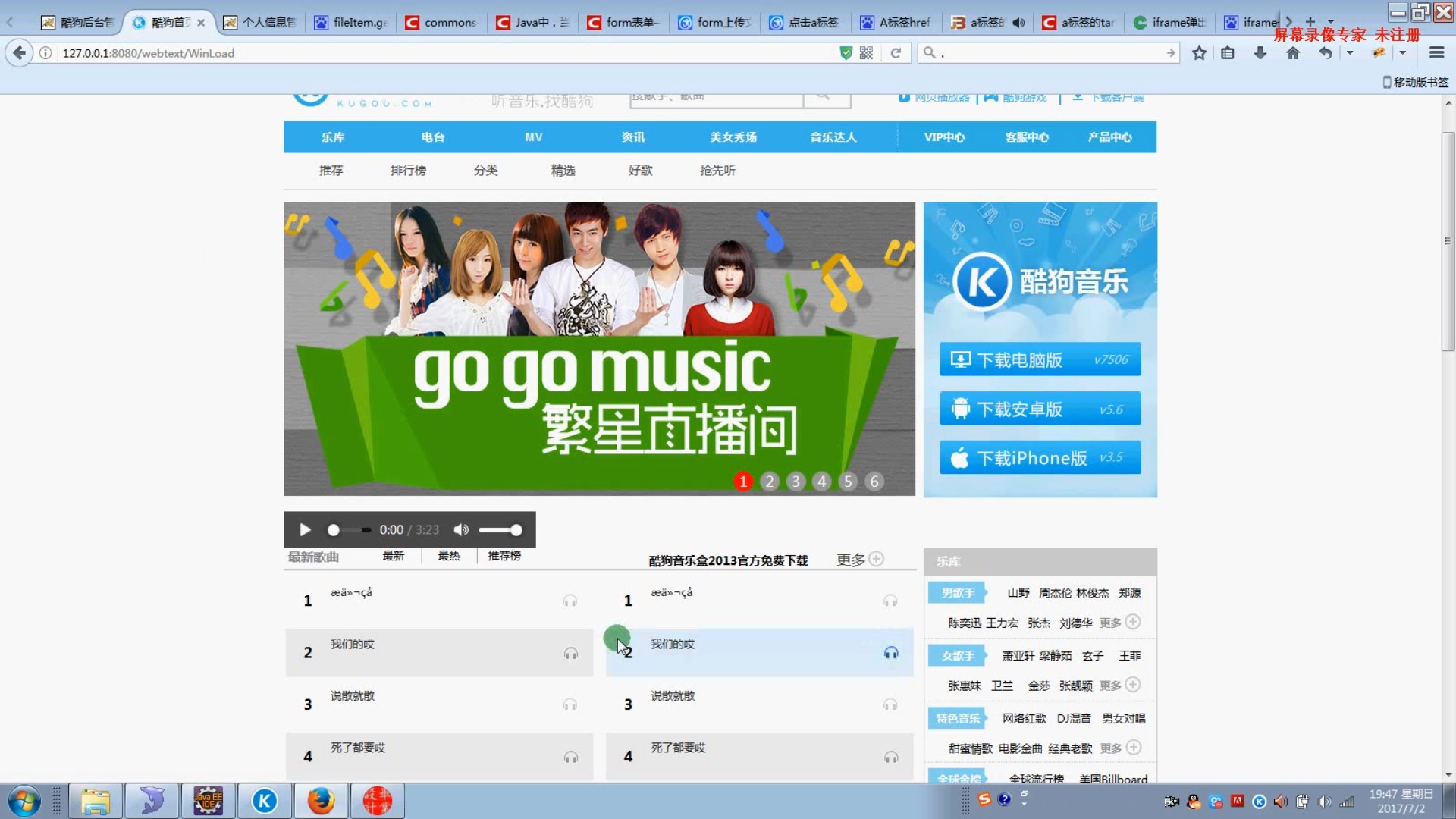This screenshot has height=819, width=1456.
Task: Show more tabs with the tab strip's right arrow
Action: point(1288,21)
